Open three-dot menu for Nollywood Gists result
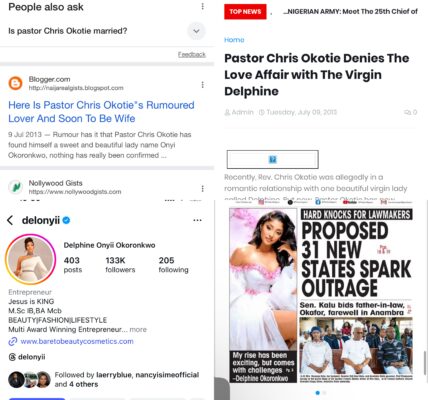Screen dimensions: 428x400 coord(202,189)
